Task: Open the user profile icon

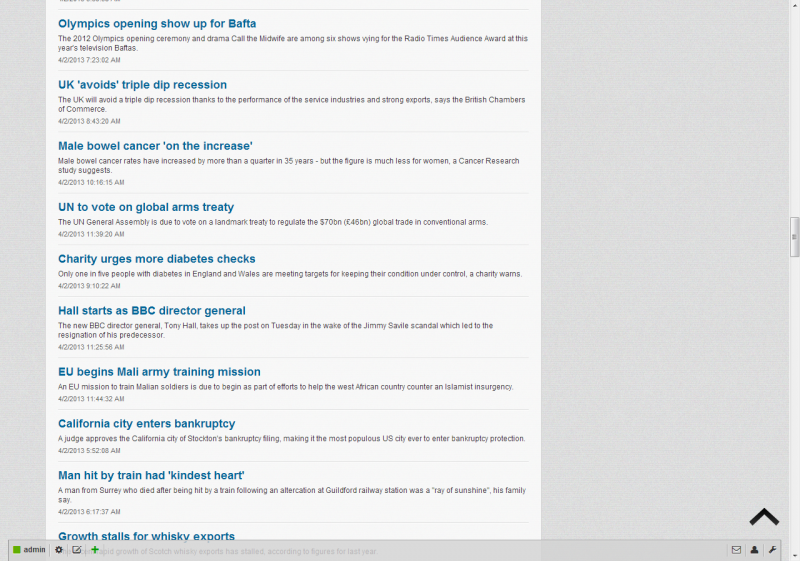Action: pyautogui.click(x=754, y=550)
